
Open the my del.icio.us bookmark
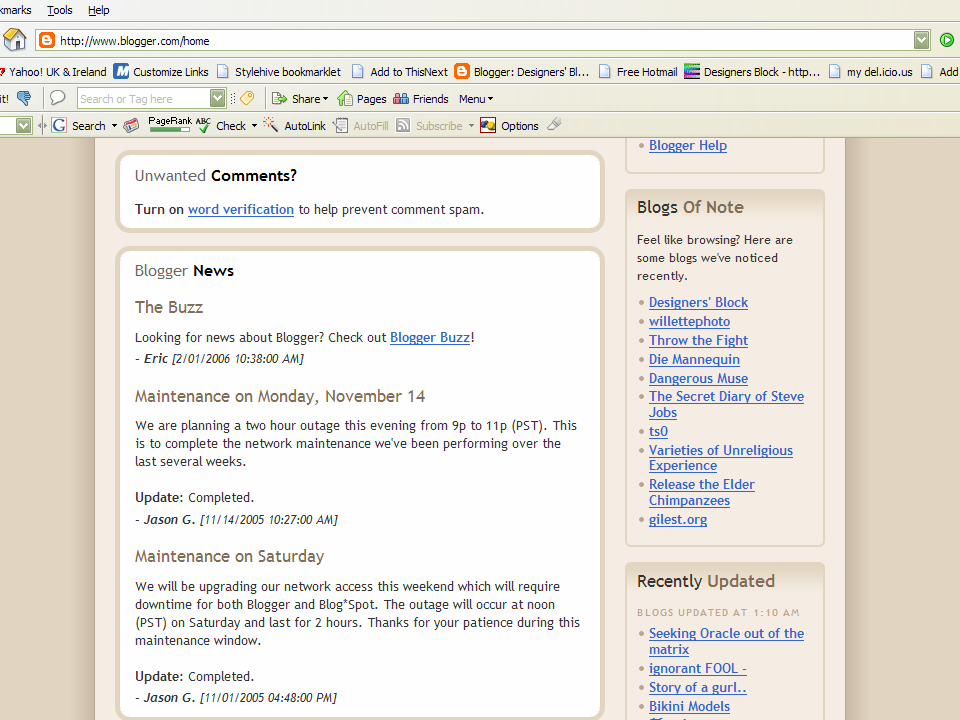point(871,72)
